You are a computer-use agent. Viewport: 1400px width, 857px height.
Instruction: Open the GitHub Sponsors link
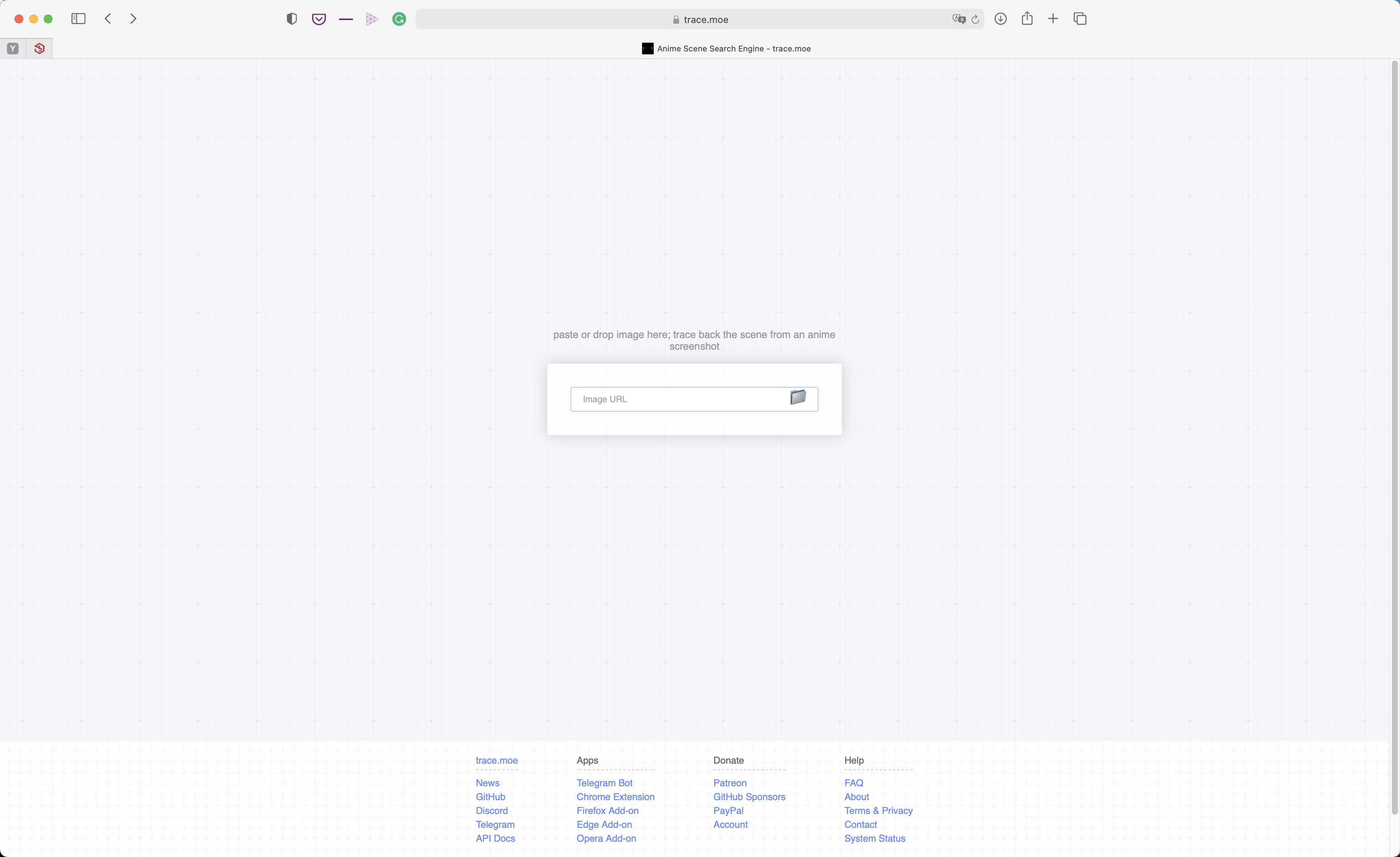coord(749,797)
